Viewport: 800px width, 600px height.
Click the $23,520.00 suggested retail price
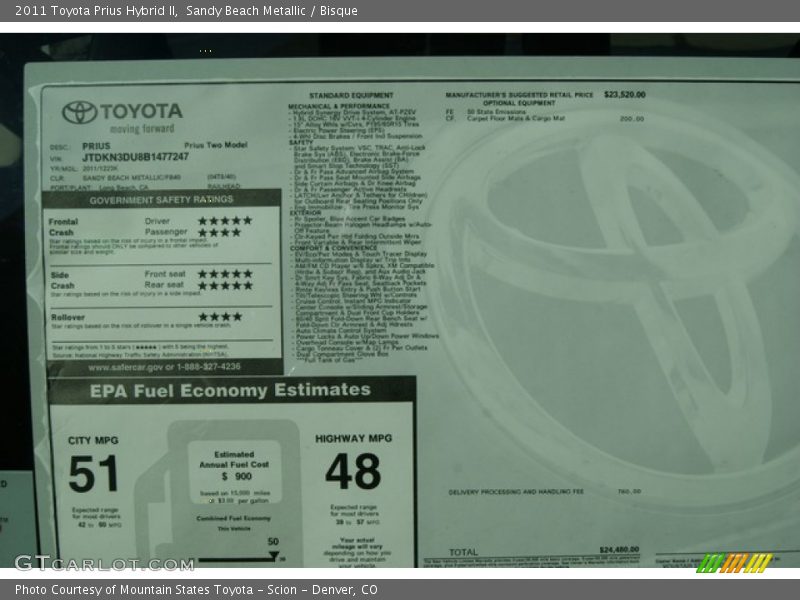coord(624,95)
